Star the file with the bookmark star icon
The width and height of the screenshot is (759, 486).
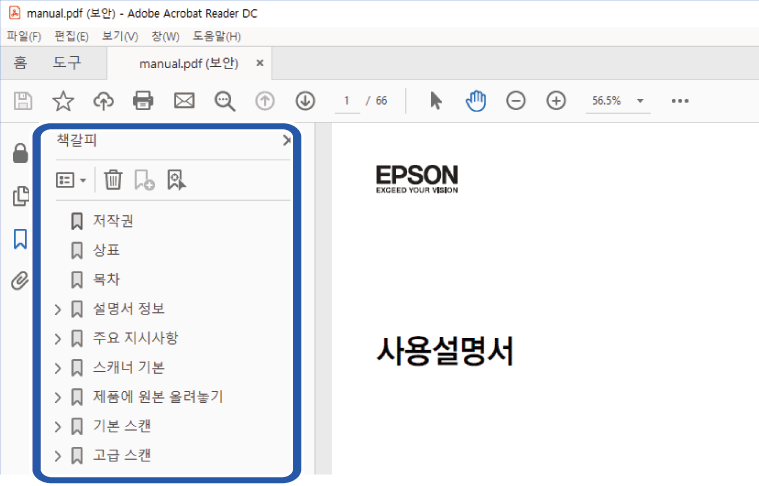[63, 101]
